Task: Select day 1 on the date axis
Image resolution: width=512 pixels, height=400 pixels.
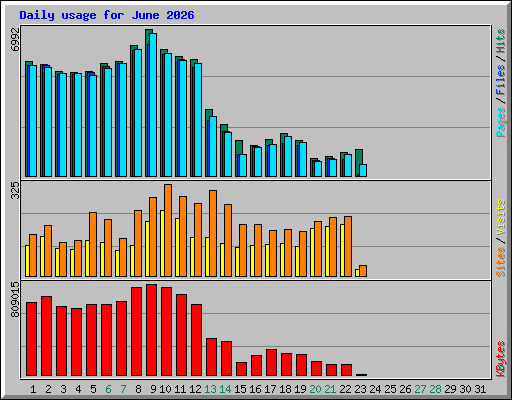Action: click(33, 389)
